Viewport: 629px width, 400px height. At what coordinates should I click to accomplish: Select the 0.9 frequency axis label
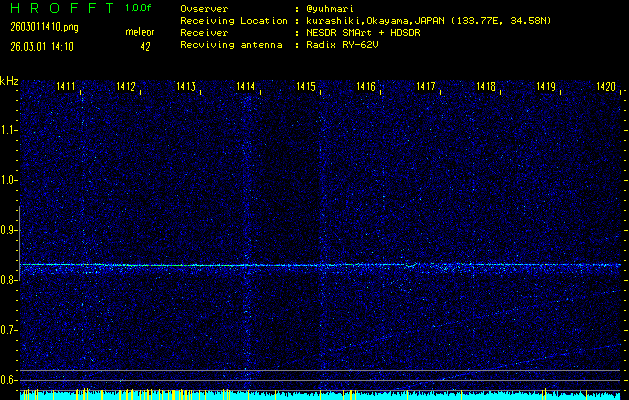click(9, 230)
